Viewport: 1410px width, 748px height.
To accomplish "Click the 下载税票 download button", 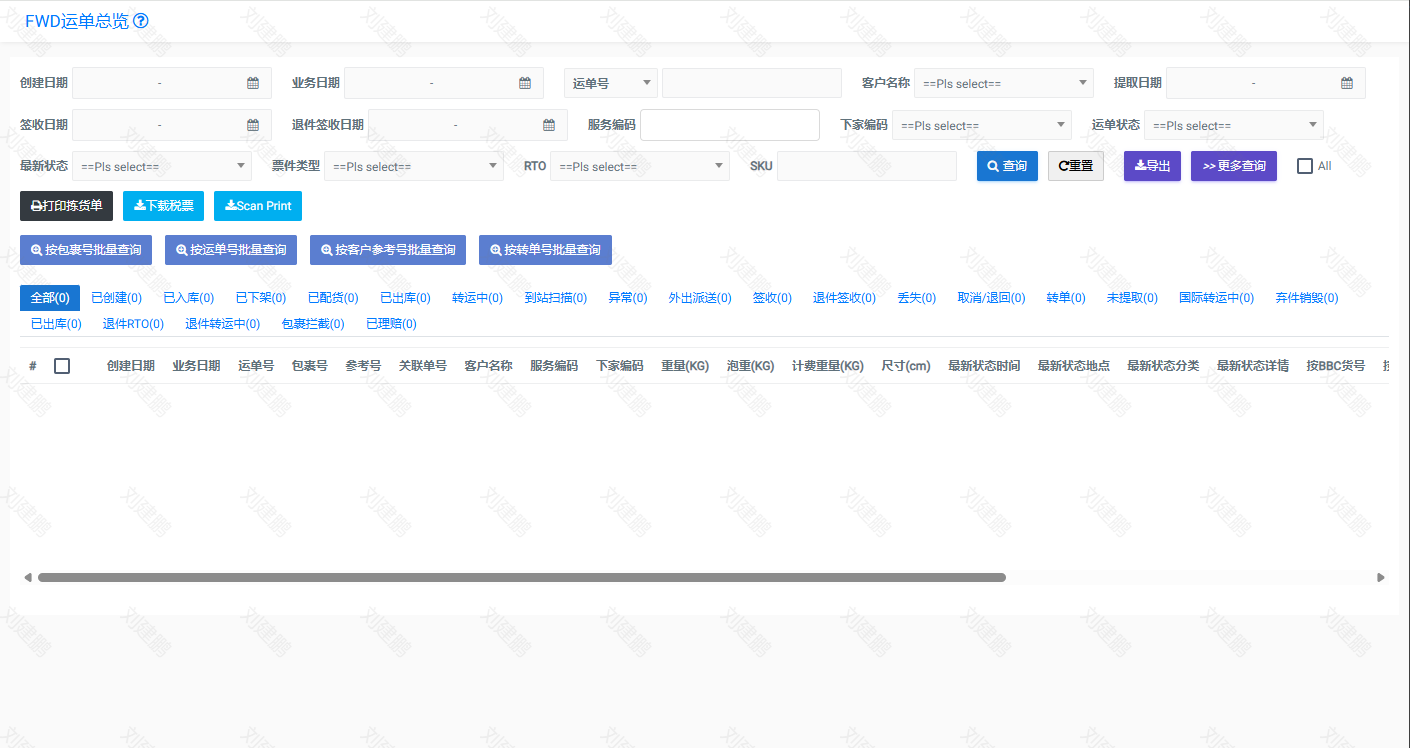I will (x=163, y=206).
